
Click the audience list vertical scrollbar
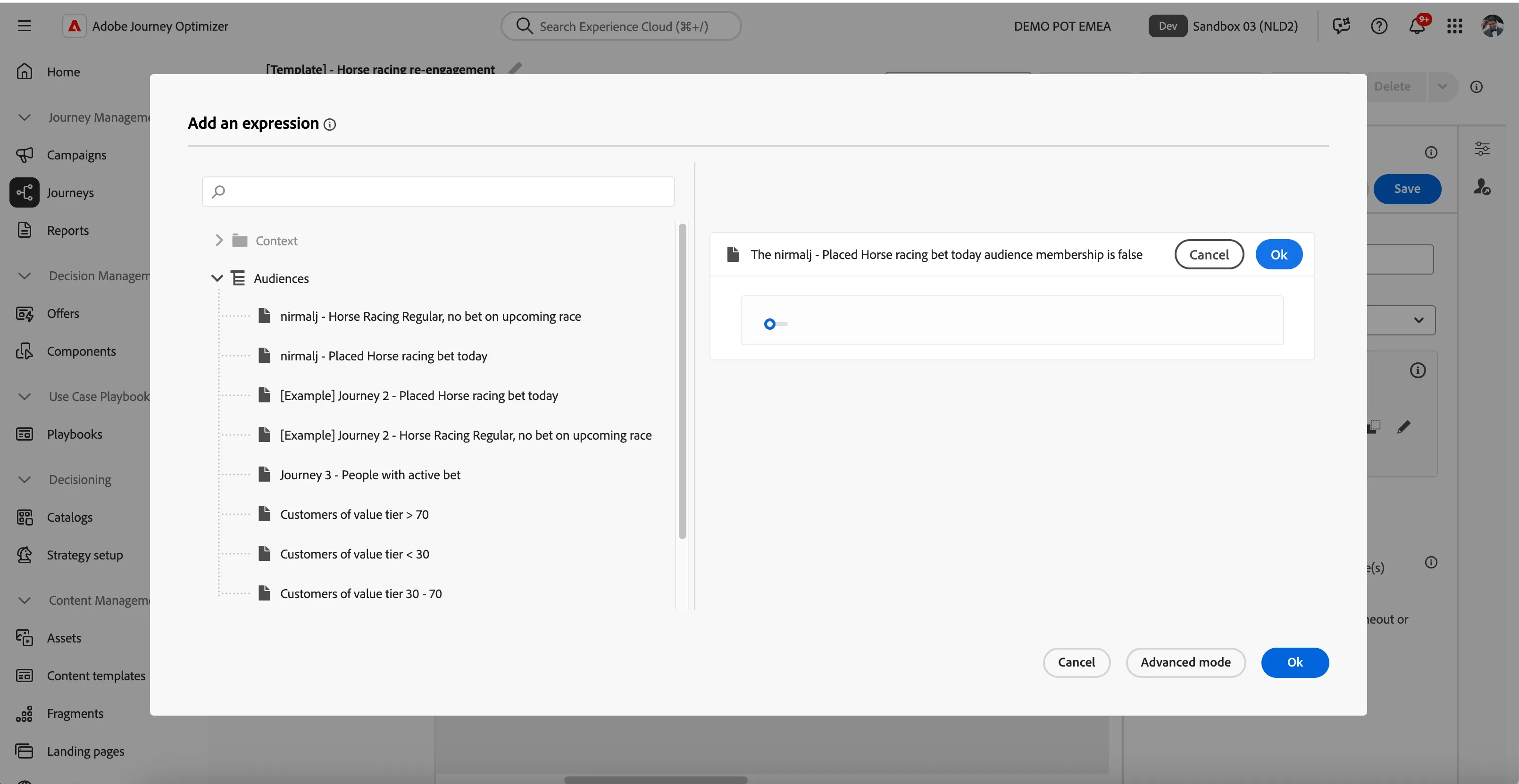point(682,381)
